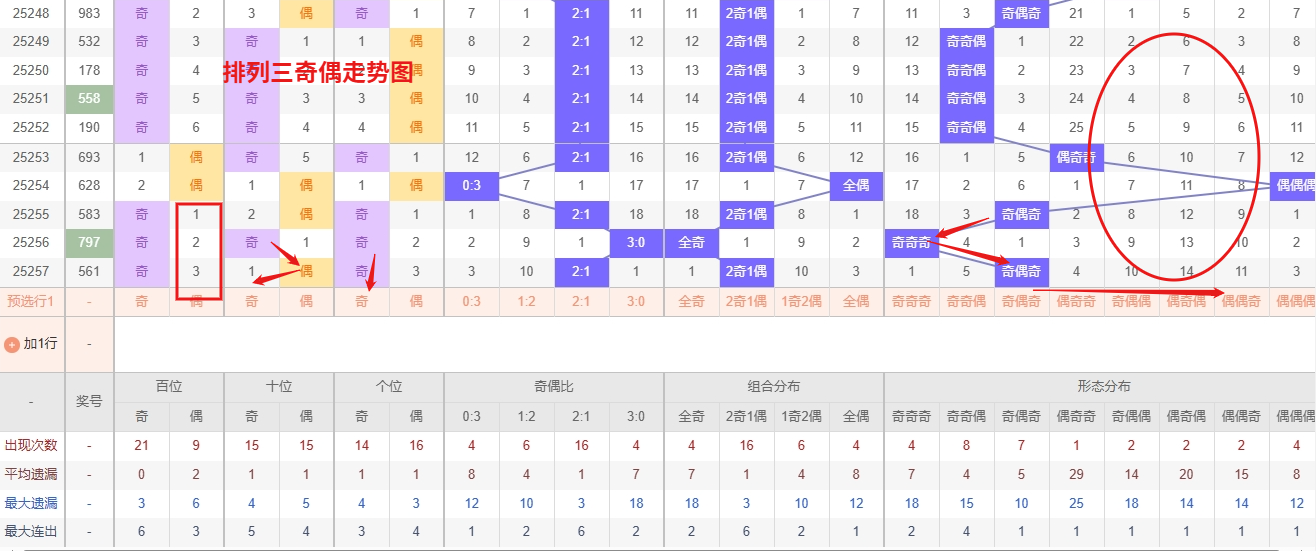Click the purple 3:0 cell in row 25256

point(636,242)
